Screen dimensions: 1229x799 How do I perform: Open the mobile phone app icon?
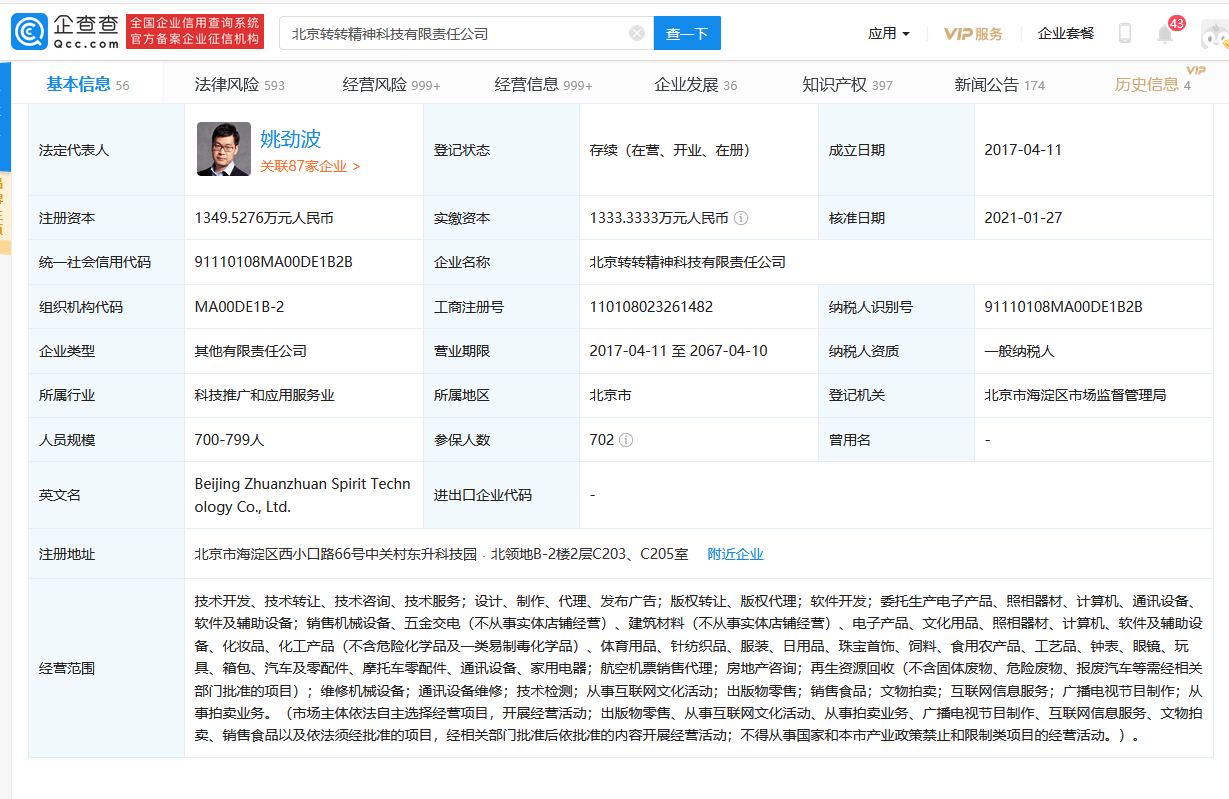(x=1125, y=33)
